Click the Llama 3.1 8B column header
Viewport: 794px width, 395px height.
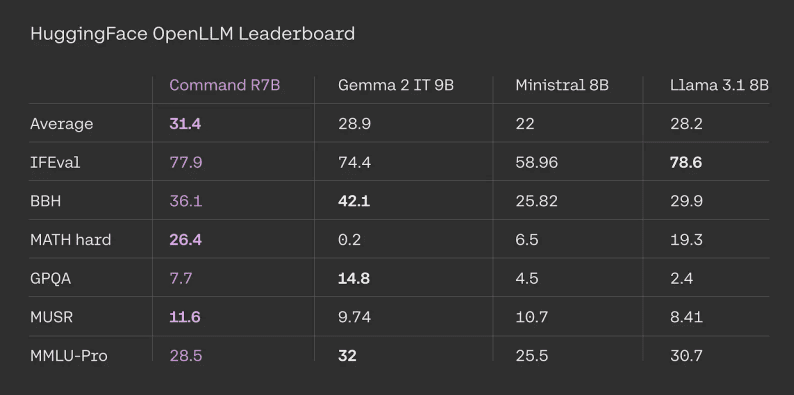(719, 85)
